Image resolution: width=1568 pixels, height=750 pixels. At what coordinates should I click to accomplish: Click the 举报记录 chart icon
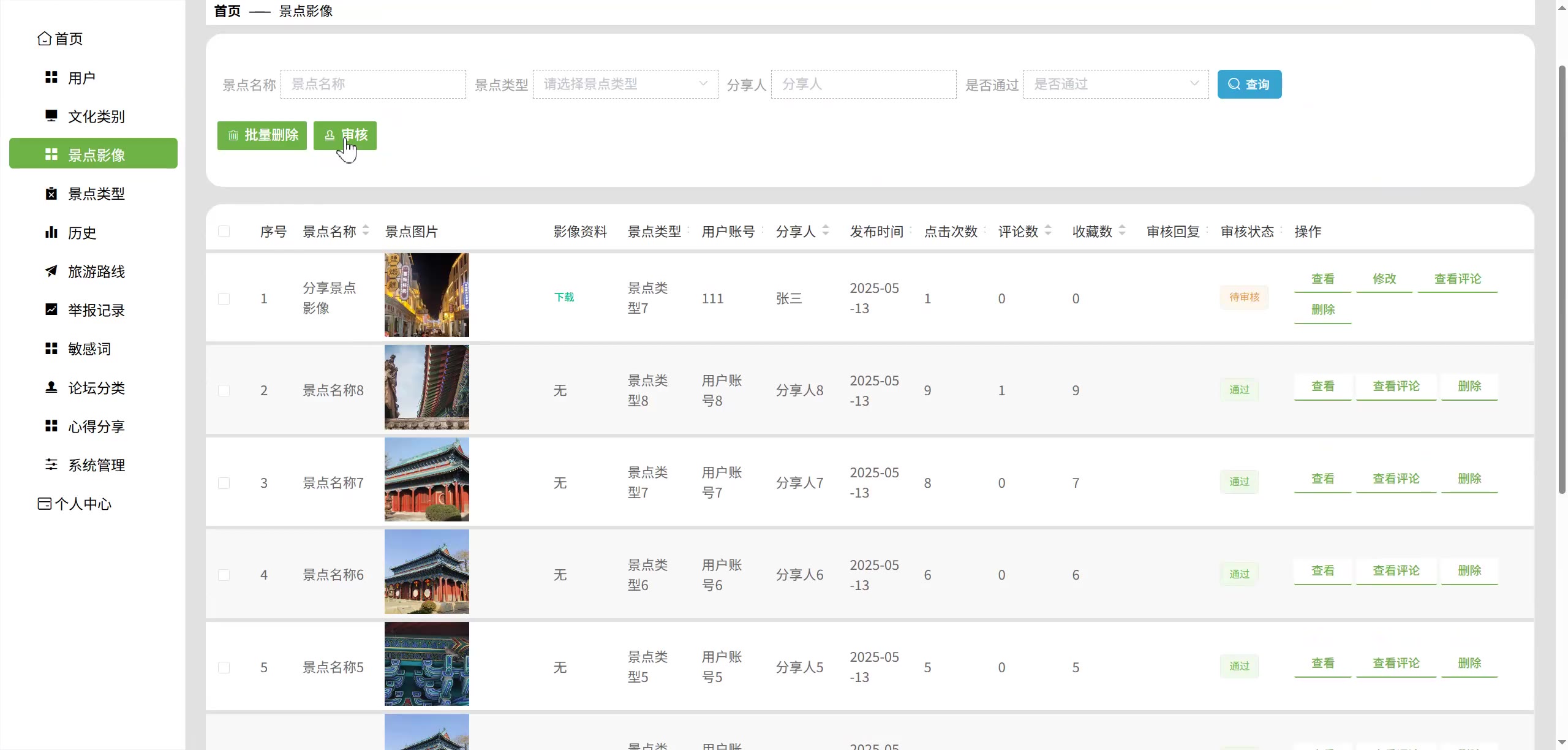pos(51,309)
